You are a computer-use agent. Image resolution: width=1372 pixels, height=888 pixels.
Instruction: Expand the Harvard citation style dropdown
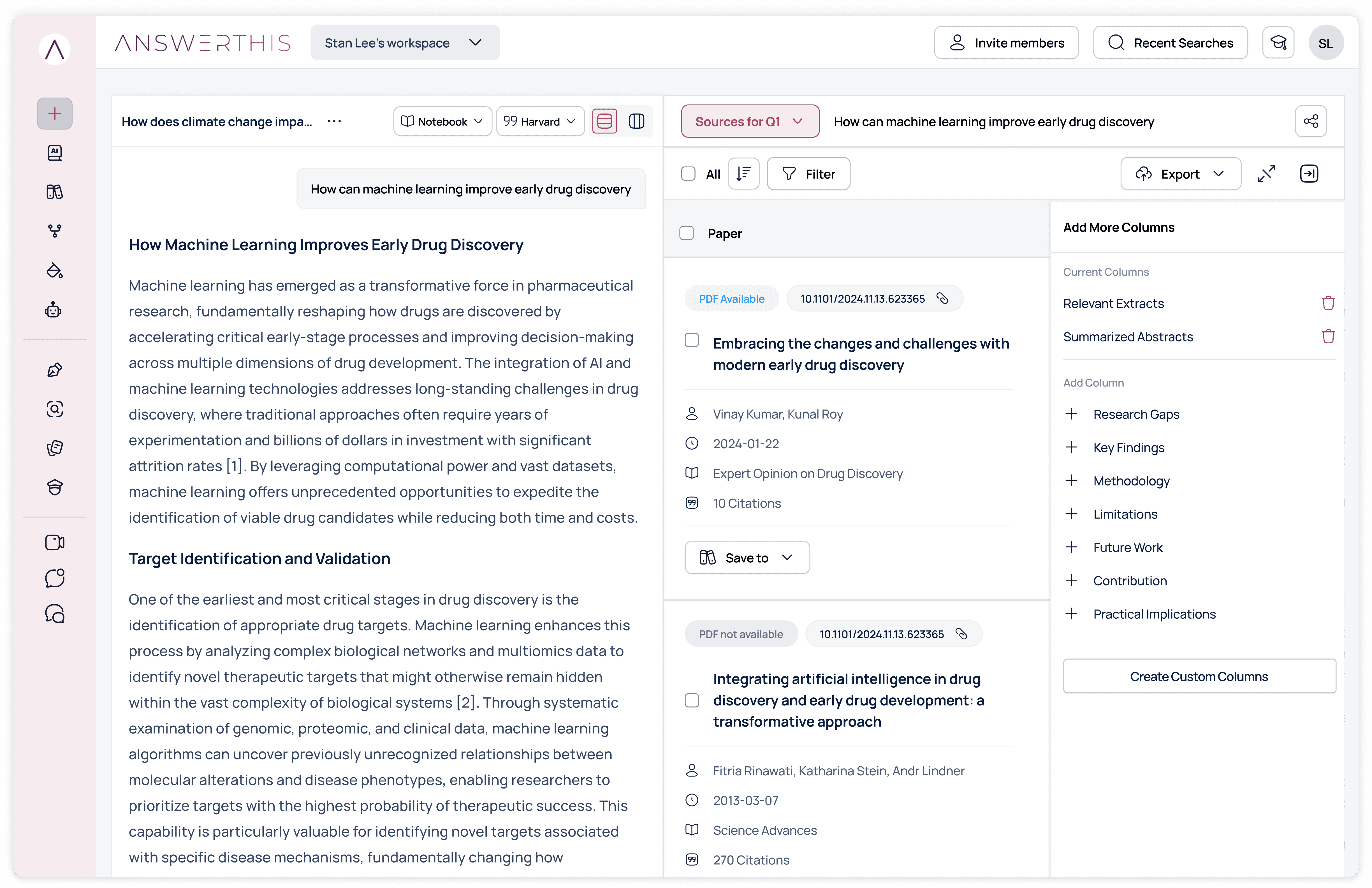pos(539,121)
